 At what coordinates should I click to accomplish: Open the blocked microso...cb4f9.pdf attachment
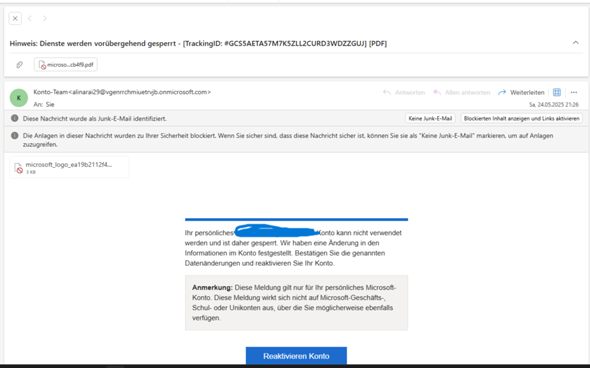click(x=66, y=65)
